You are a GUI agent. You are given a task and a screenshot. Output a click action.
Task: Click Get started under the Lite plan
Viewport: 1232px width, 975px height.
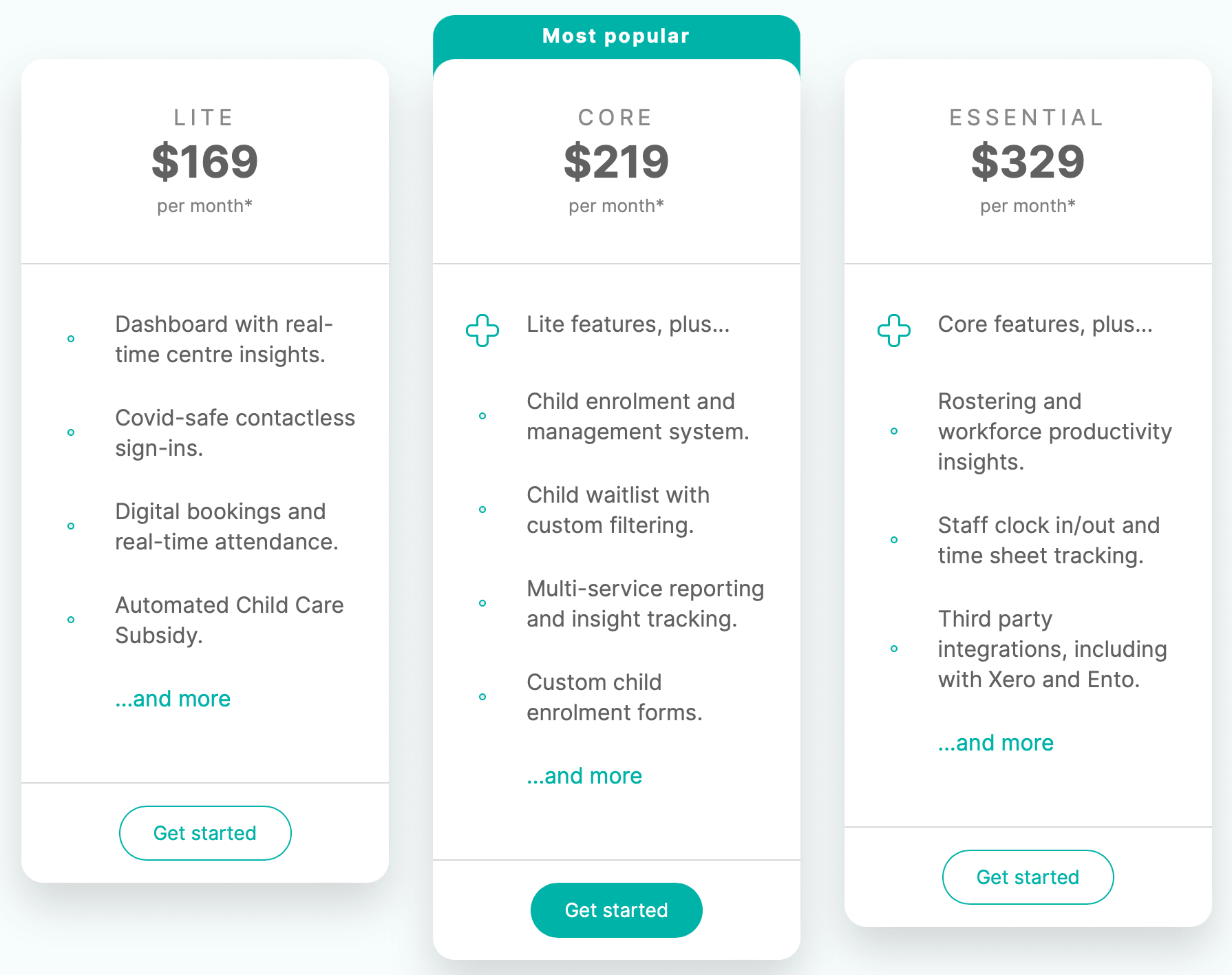[x=204, y=832]
